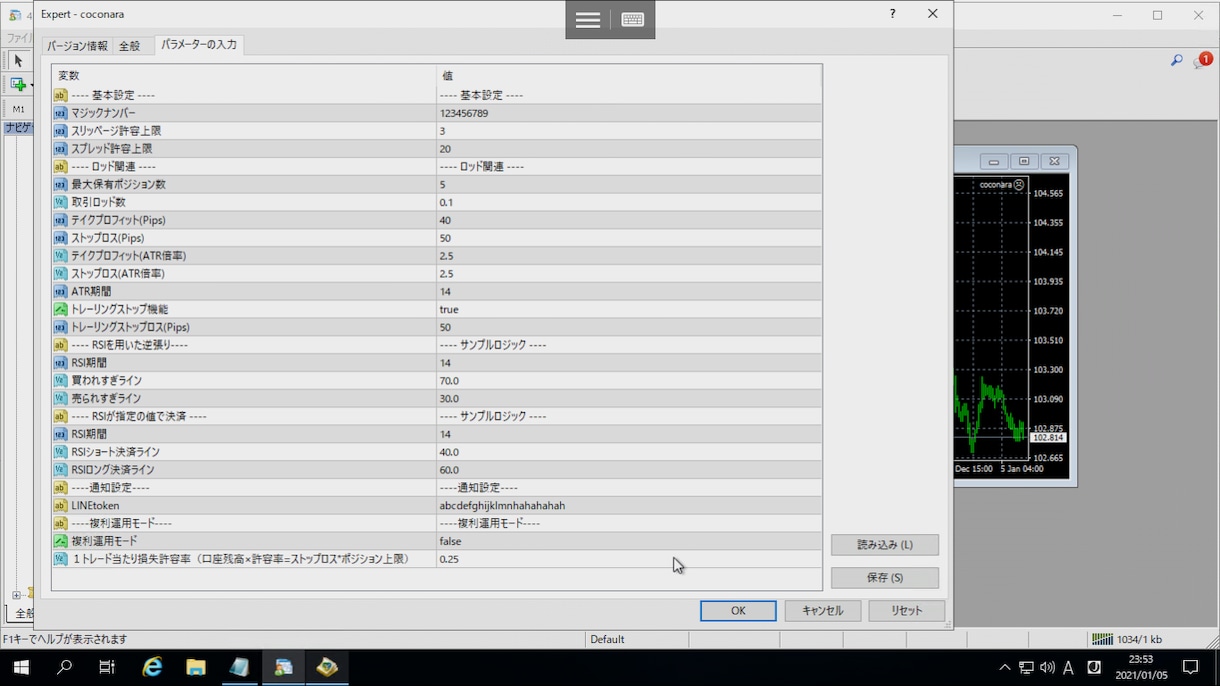Screen dimensions: 1220x686
Task: Click the 保存 (S) button
Action: click(x=885, y=578)
